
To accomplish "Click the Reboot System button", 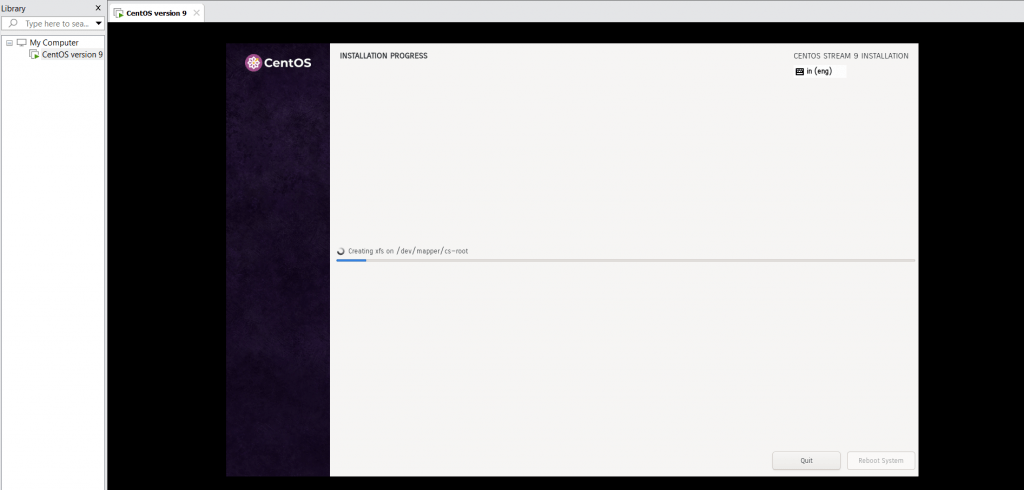I will point(881,461).
